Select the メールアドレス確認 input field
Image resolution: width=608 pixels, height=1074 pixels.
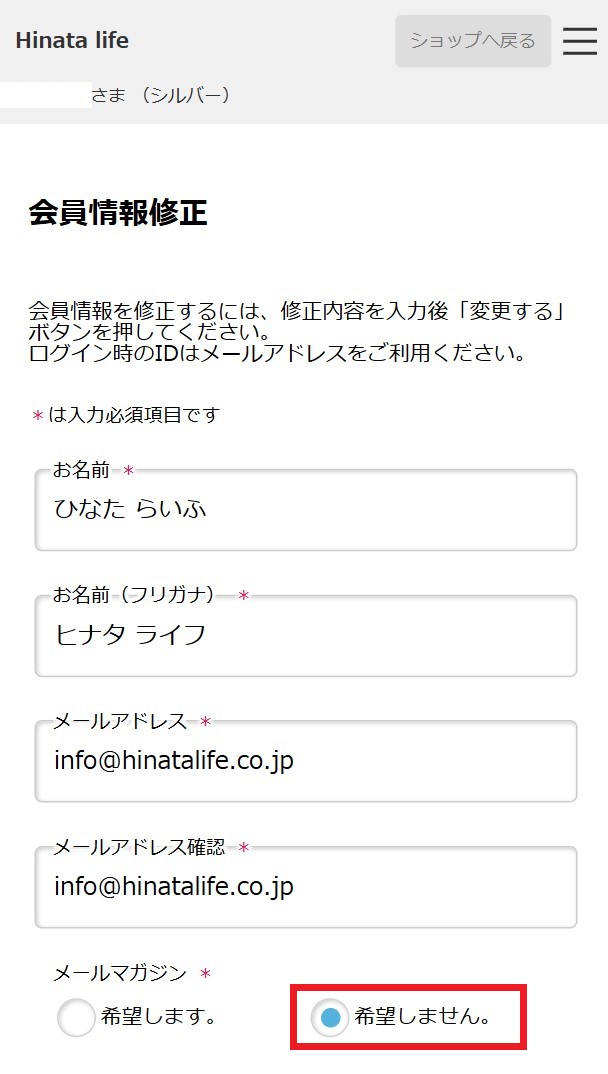tap(306, 887)
